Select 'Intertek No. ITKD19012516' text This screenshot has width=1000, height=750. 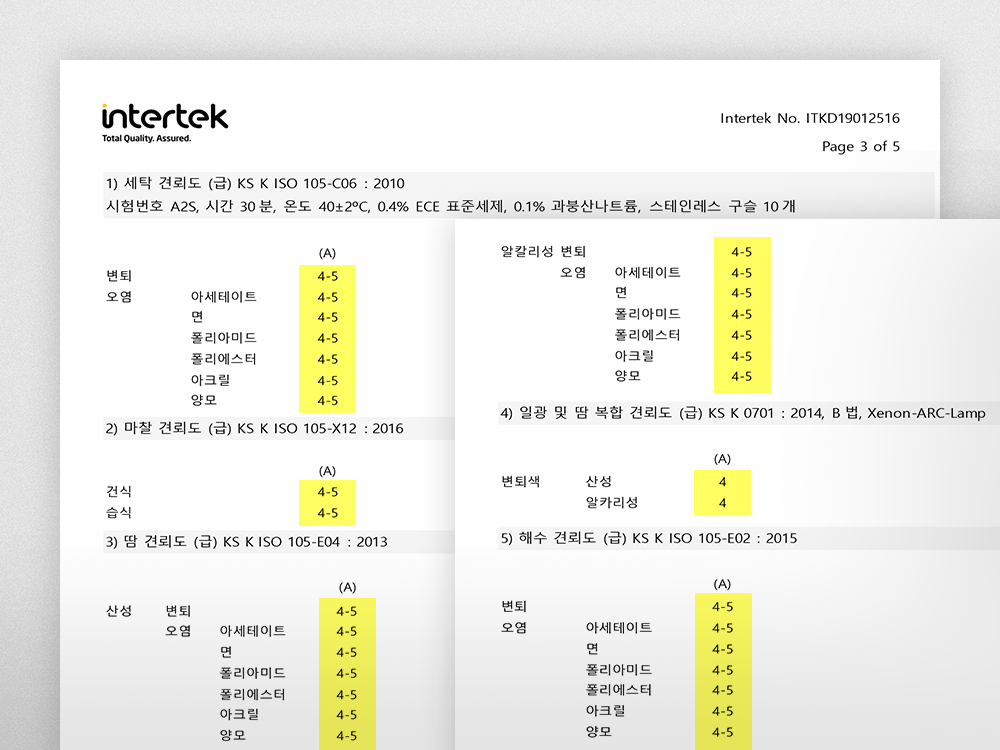click(x=810, y=118)
